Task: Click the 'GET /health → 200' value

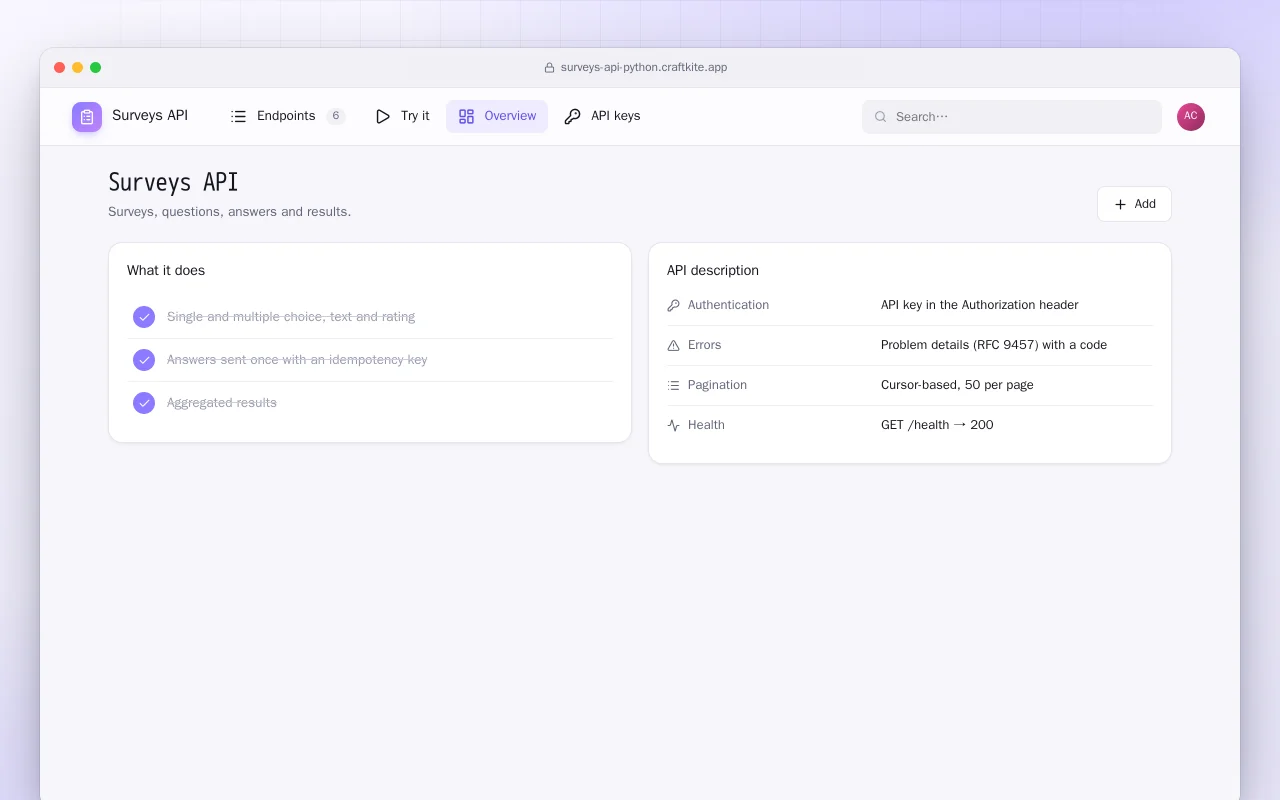Action: tap(937, 425)
